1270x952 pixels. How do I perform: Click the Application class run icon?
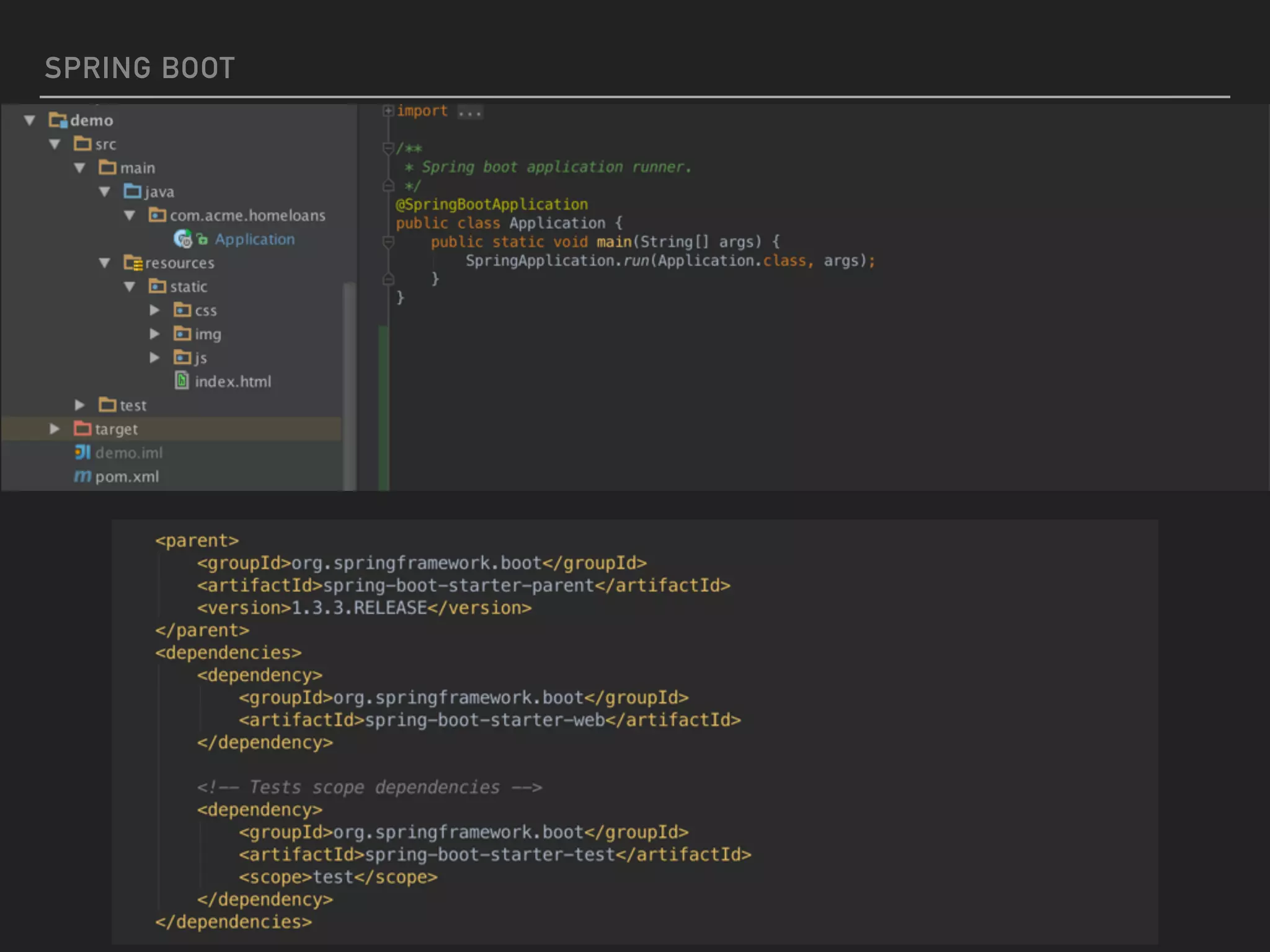click(183, 239)
